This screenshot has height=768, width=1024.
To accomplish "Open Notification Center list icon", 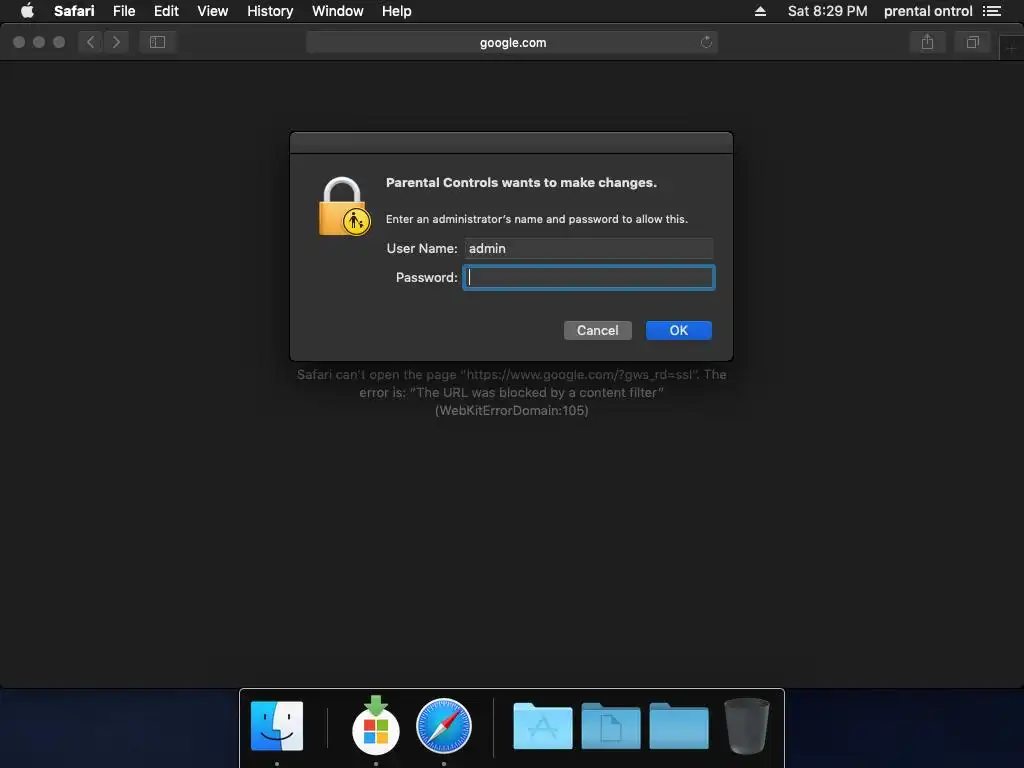I will point(992,11).
